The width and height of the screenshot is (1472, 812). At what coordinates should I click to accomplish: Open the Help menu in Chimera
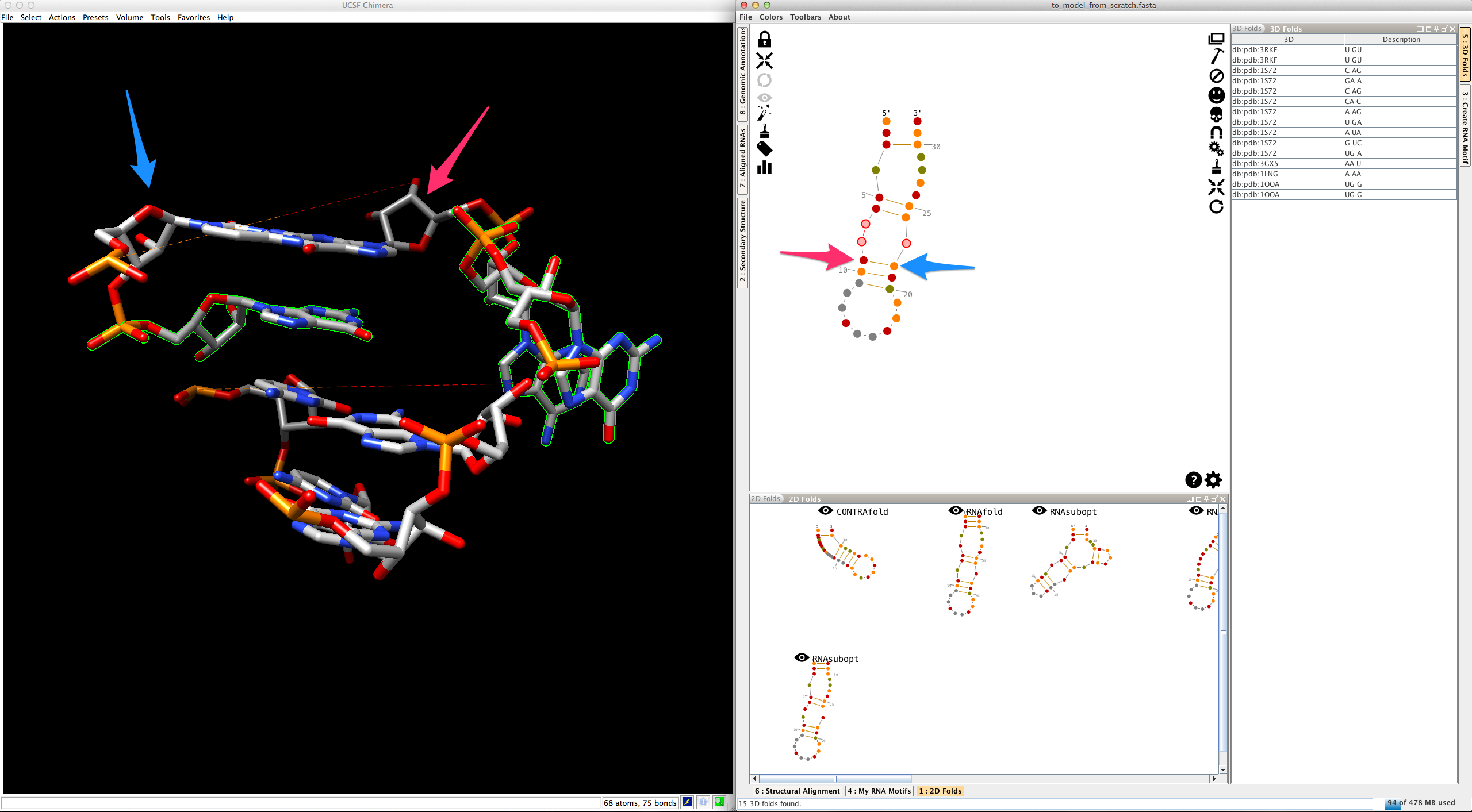point(225,17)
